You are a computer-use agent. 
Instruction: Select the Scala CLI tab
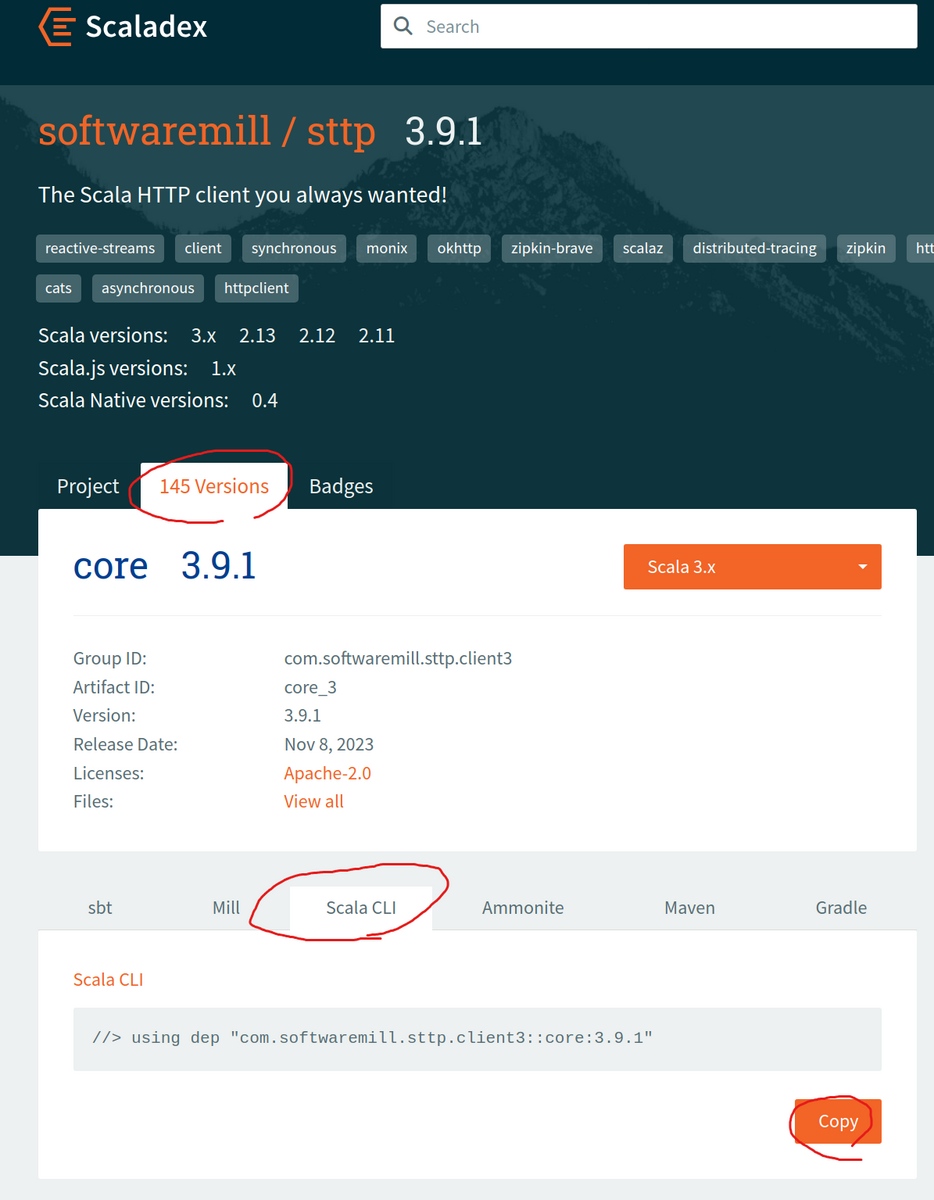click(361, 908)
